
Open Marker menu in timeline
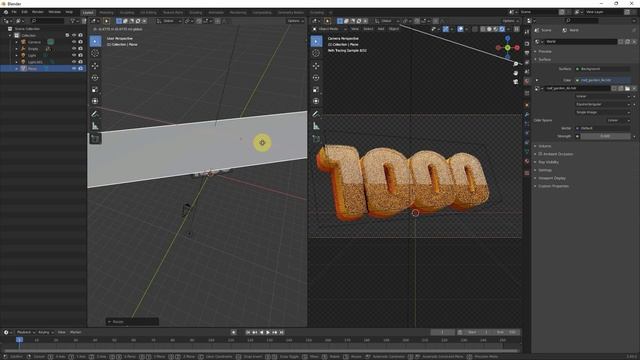(x=76, y=332)
